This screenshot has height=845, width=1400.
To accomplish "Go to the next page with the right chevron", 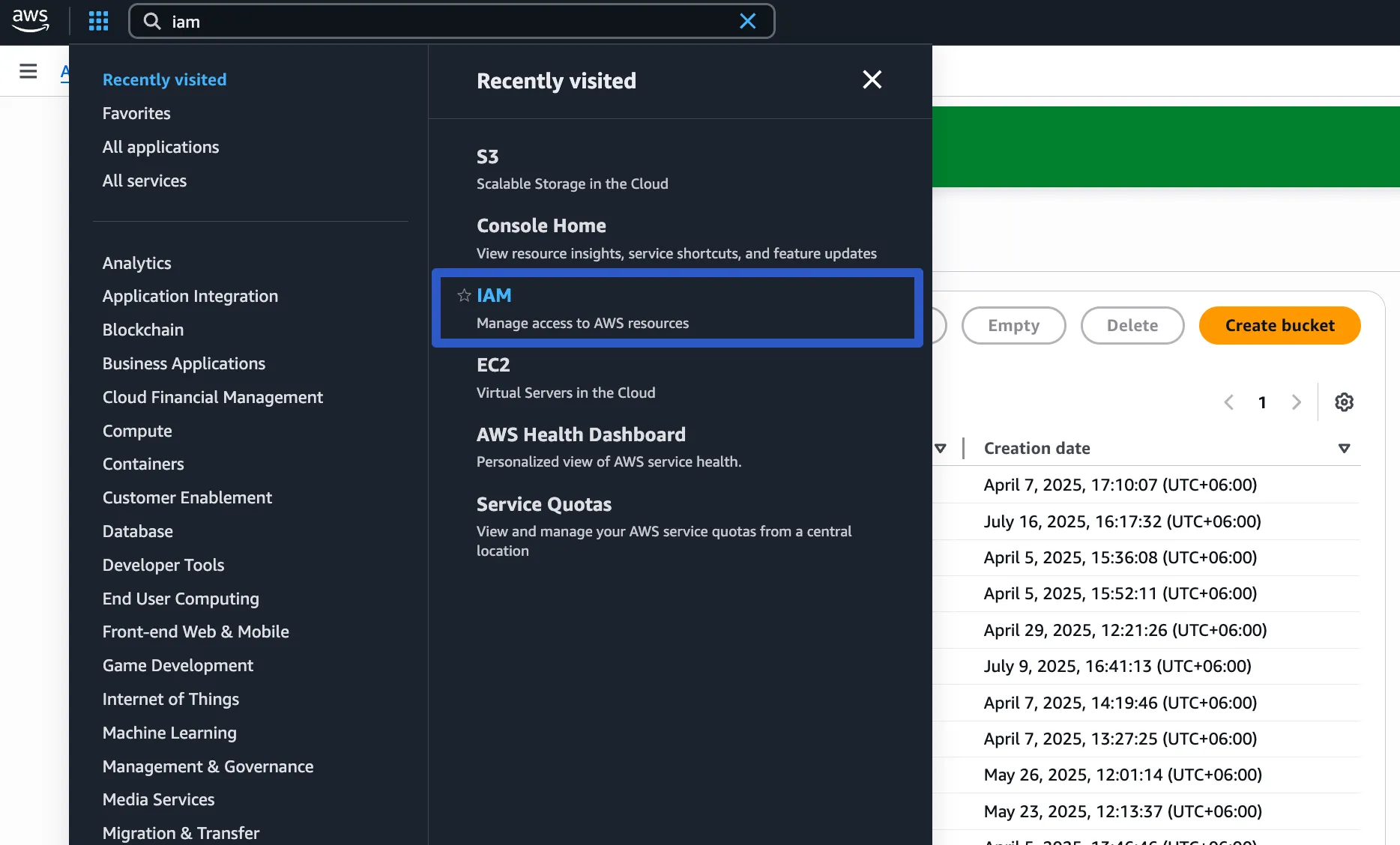I will (x=1297, y=402).
